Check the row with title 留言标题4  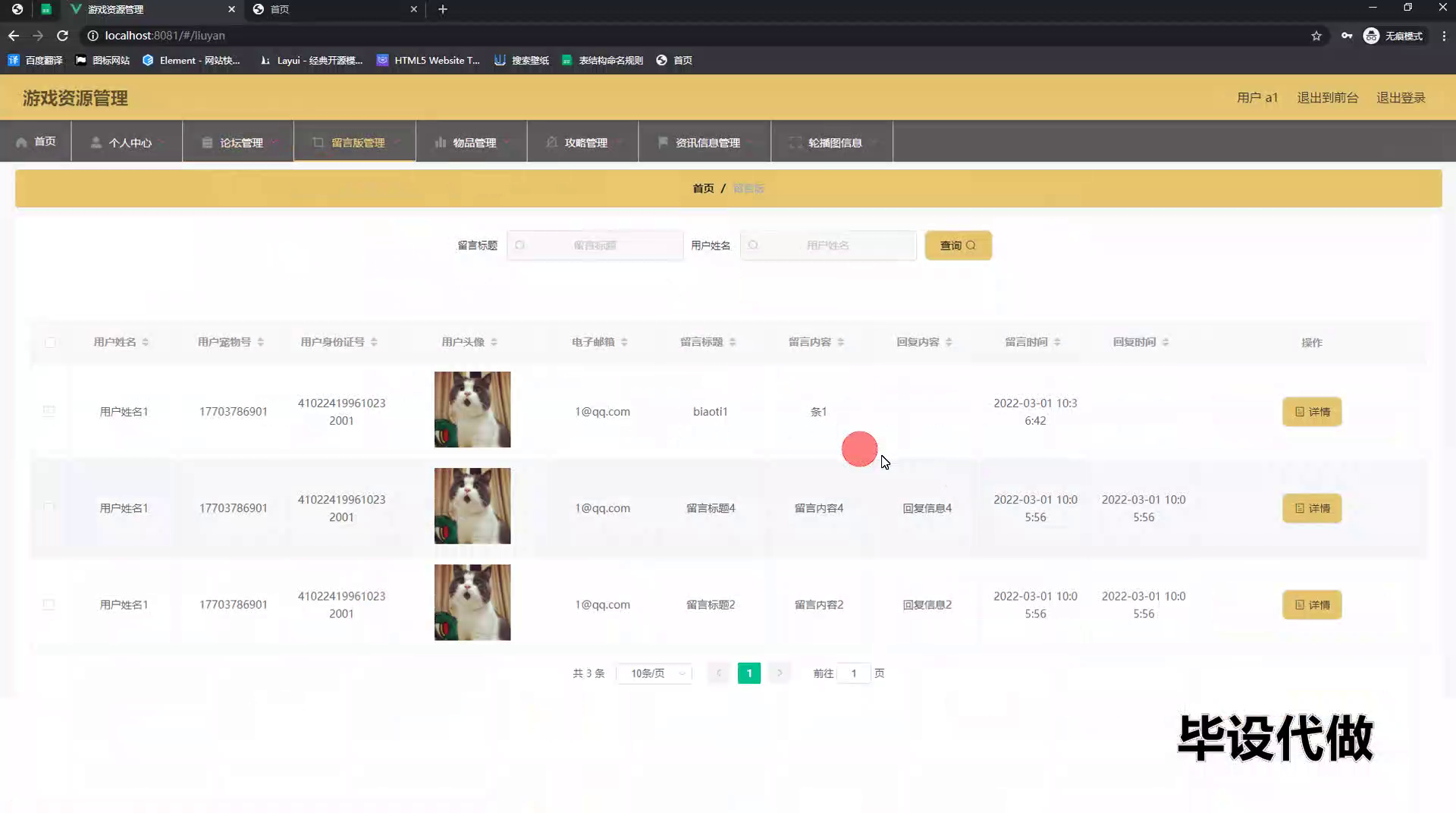(x=49, y=507)
